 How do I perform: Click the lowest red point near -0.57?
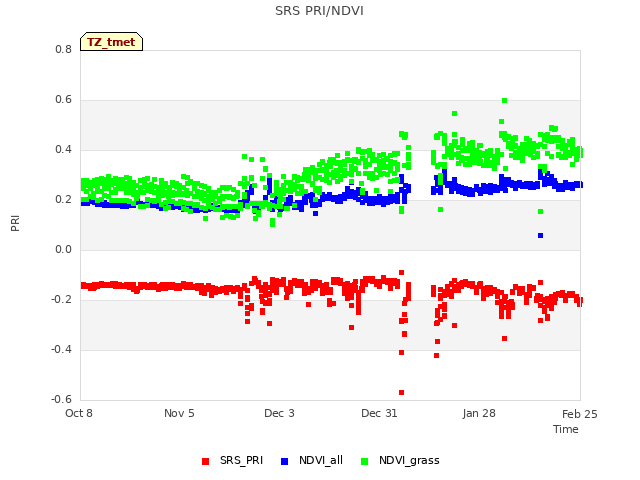pos(401,393)
